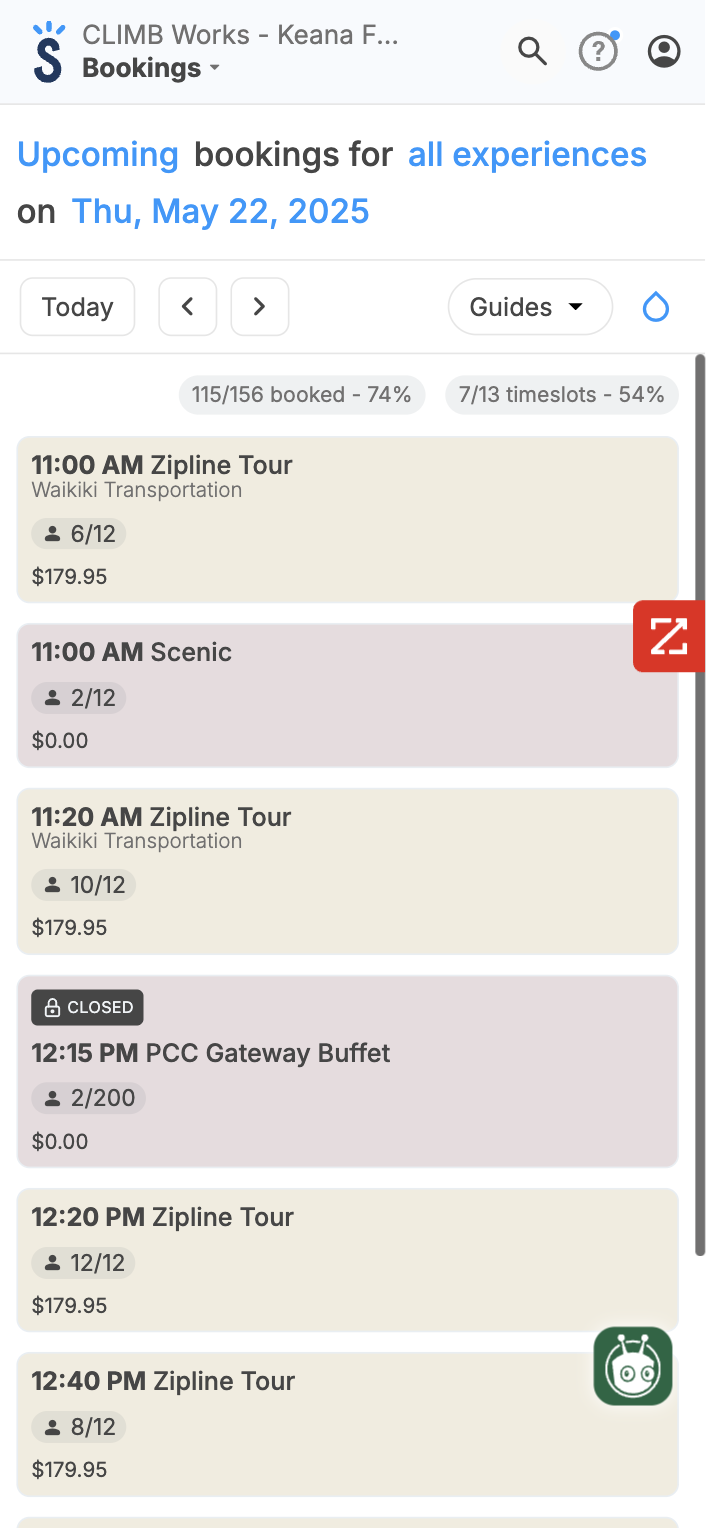Open the green robot chat assistant
Screen dimensions: 706x1528
point(633,1366)
